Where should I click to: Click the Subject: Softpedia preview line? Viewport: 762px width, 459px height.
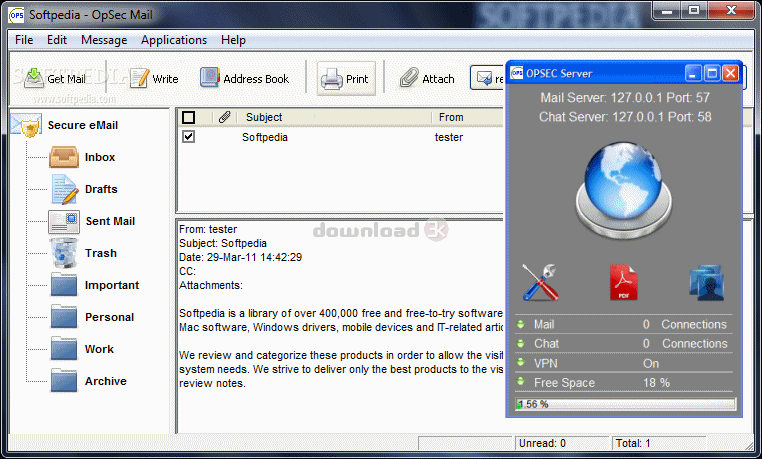pyautogui.click(x=223, y=243)
